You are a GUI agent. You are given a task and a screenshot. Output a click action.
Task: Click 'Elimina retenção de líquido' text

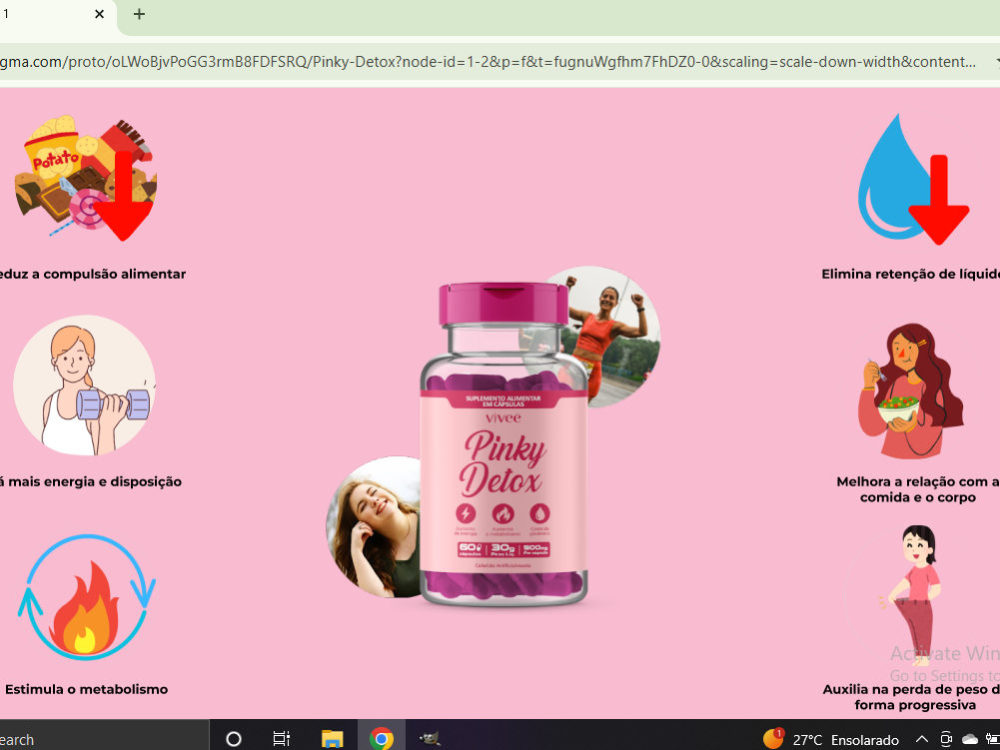tap(911, 274)
